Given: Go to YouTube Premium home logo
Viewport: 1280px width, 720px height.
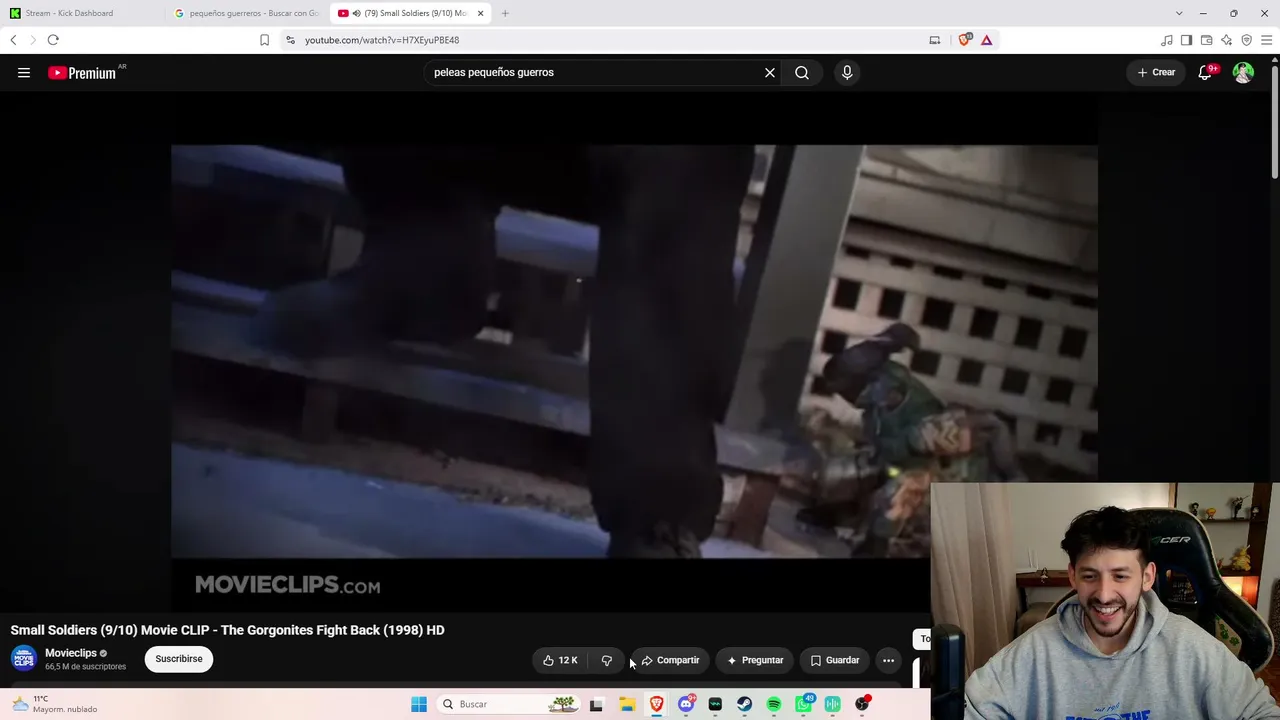Looking at the screenshot, I should point(82,73).
